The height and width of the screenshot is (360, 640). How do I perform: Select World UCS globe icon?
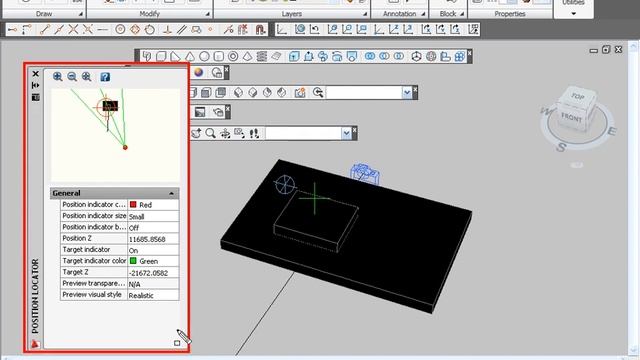(x=300, y=29)
